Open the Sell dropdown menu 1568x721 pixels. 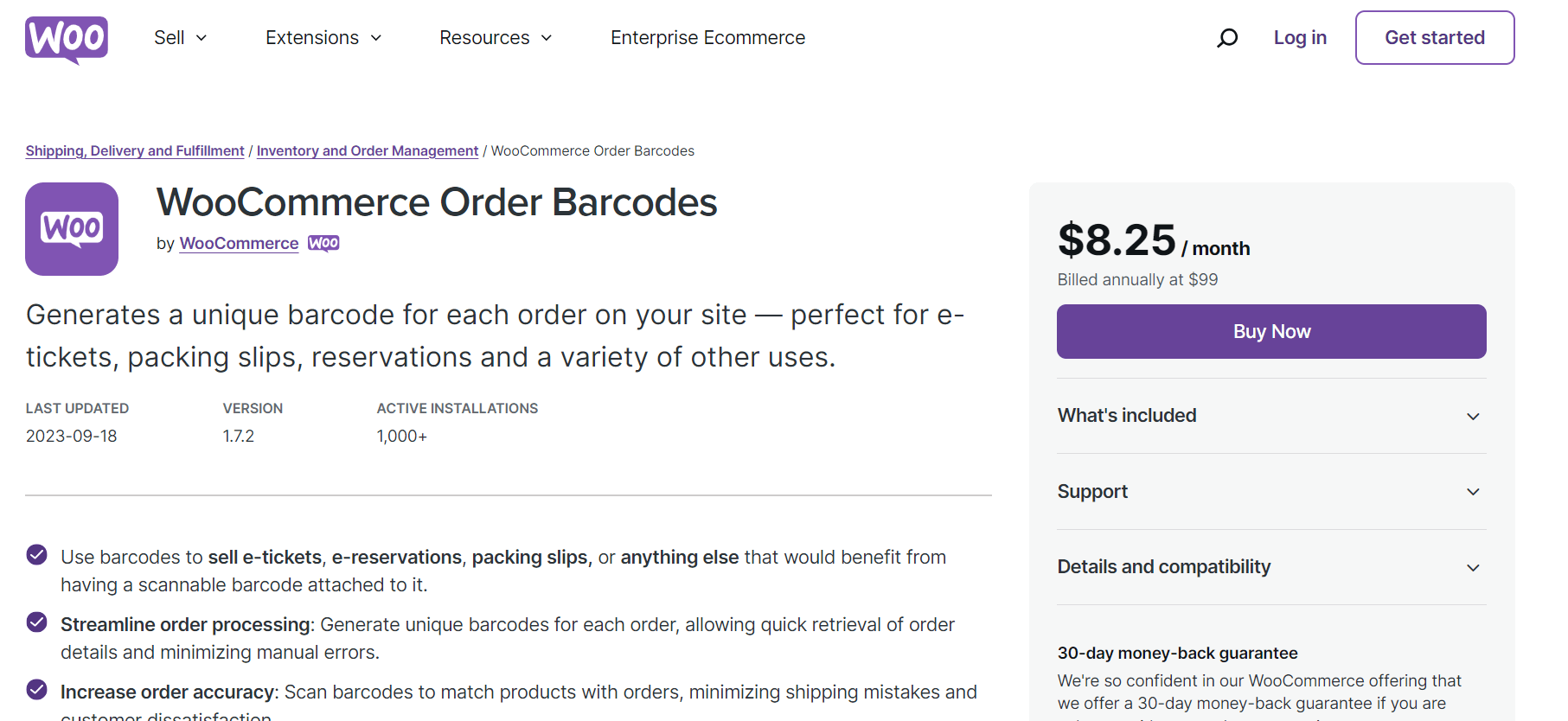pyautogui.click(x=179, y=37)
